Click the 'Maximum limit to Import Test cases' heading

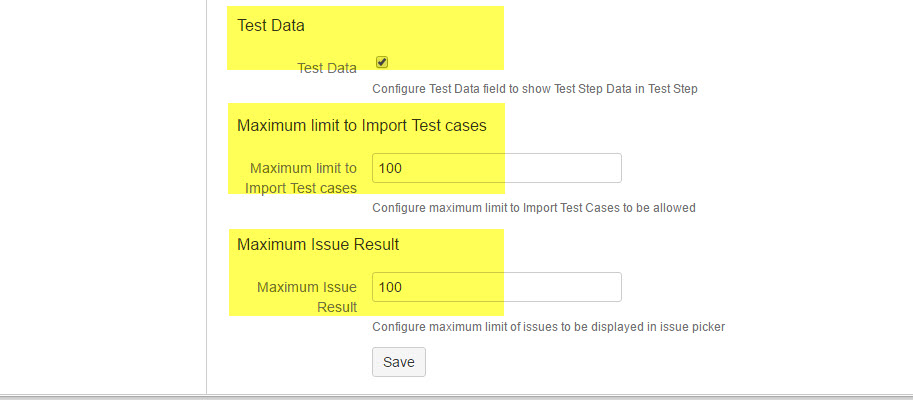[x=362, y=125]
